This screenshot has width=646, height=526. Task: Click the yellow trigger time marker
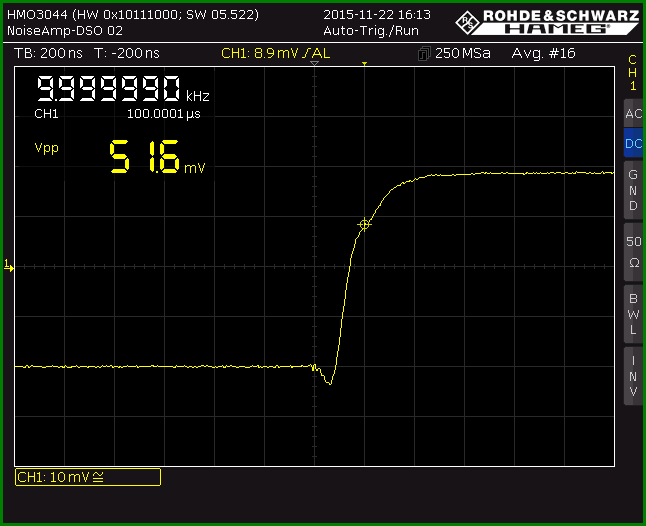point(364,64)
